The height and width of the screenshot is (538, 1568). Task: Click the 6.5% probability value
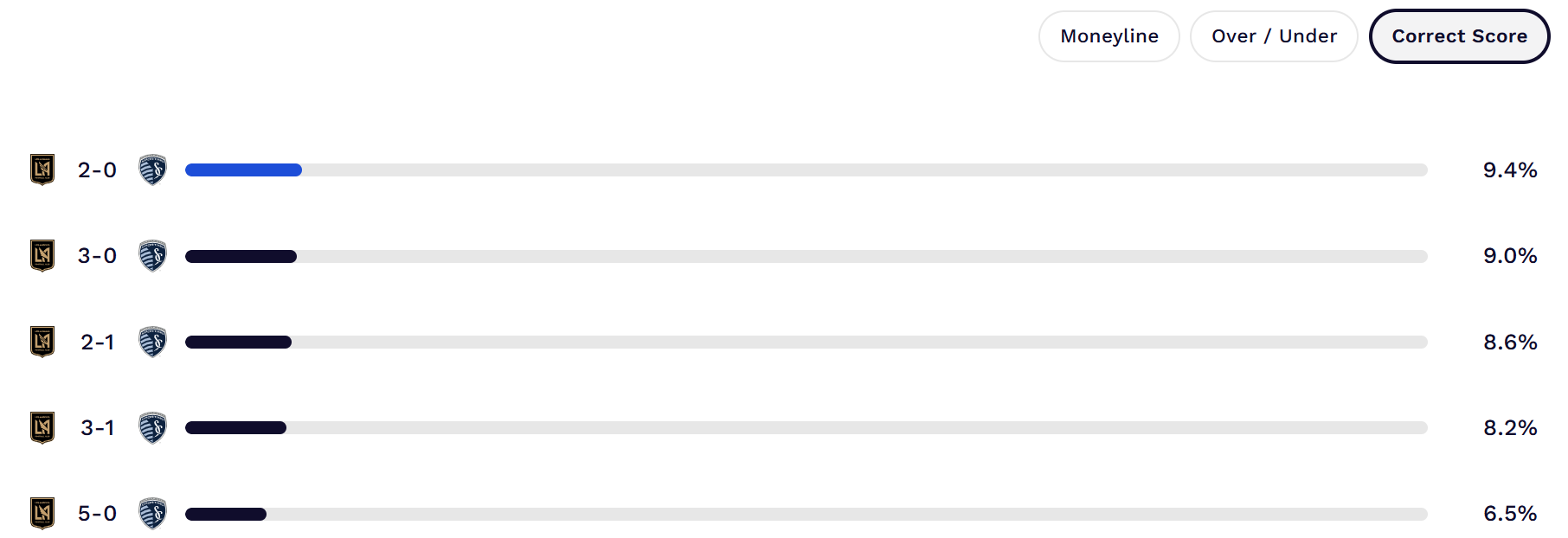1510,514
